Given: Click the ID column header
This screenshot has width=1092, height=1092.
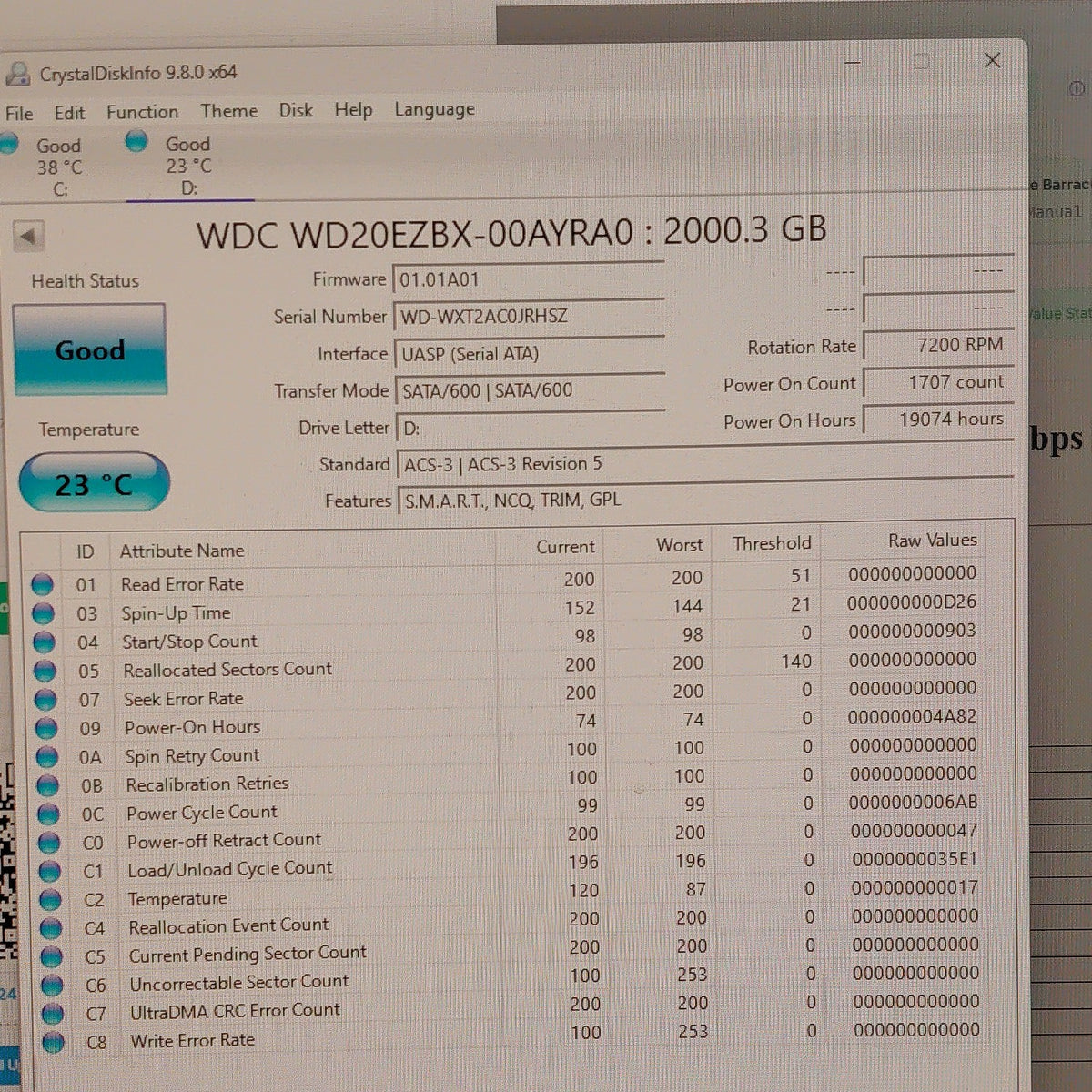Looking at the screenshot, I should tap(85, 551).
